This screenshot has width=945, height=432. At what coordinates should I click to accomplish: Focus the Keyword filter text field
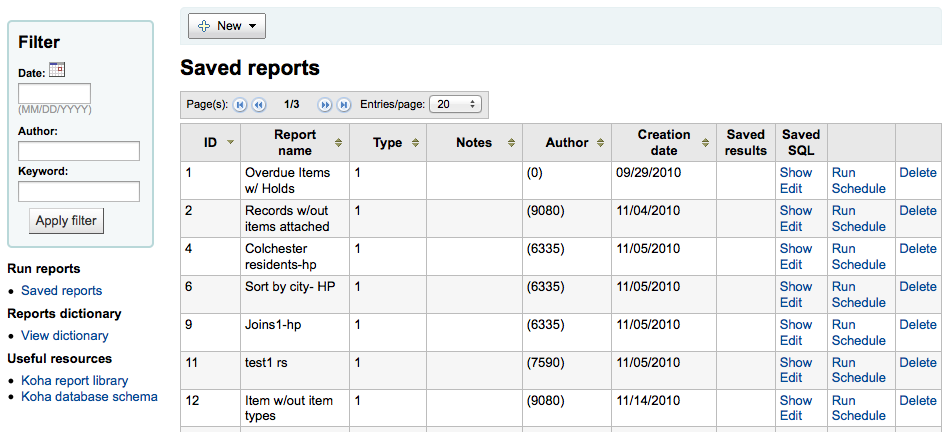coord(79,192)
